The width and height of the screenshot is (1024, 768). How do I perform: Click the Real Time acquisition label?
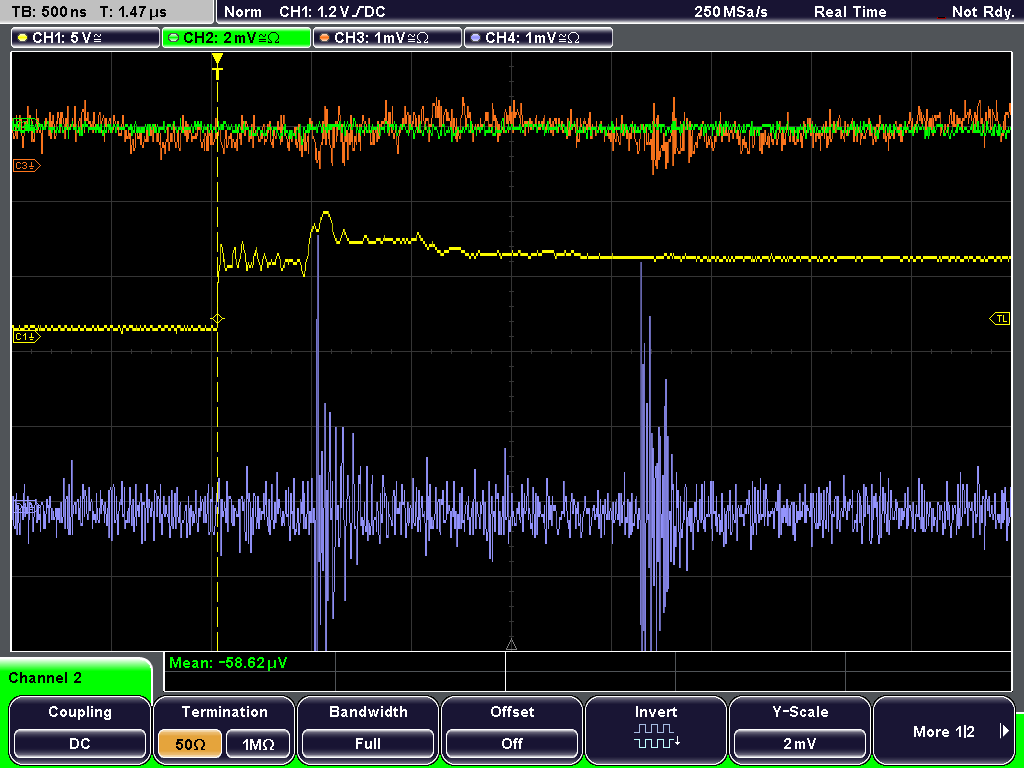point(850,12)
